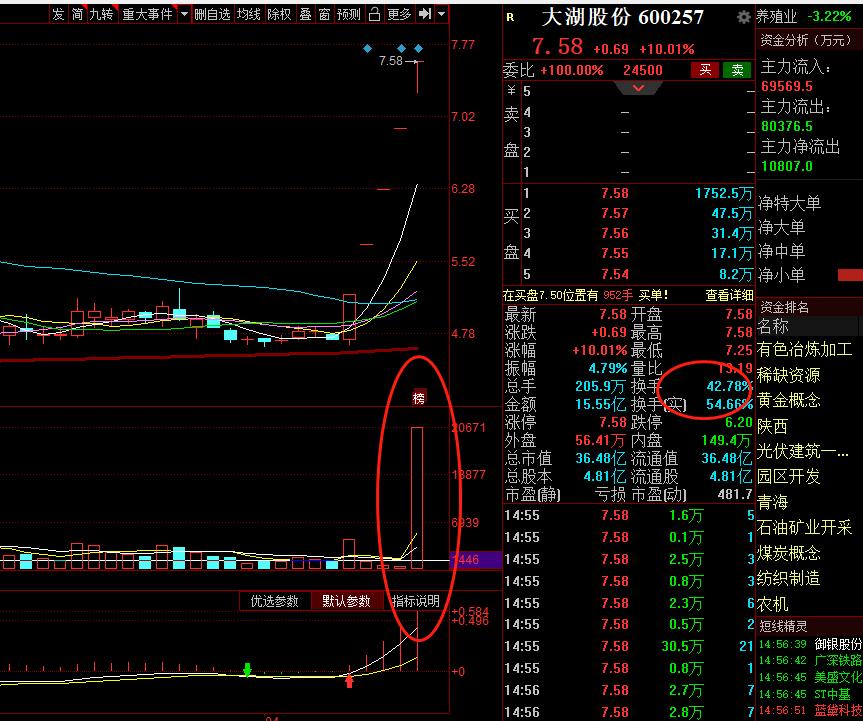Click the rightmost blue diamond event marker

[418, 48]
